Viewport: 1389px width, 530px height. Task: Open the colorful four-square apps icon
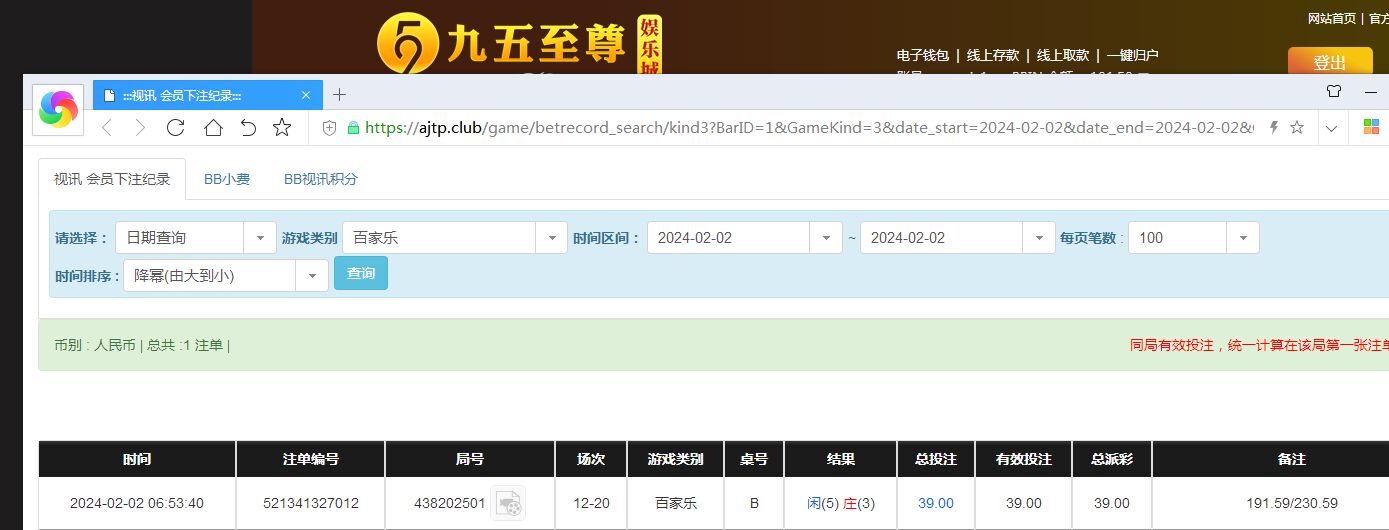[1372, 127]
